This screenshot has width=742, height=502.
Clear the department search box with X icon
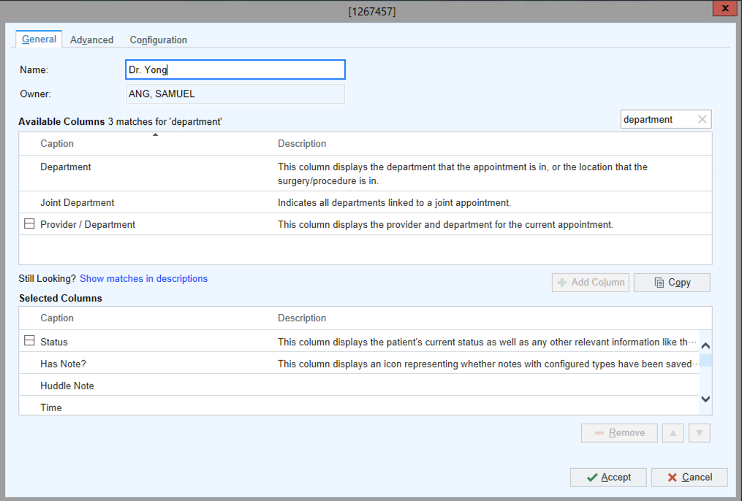click(x=702, y=119)
